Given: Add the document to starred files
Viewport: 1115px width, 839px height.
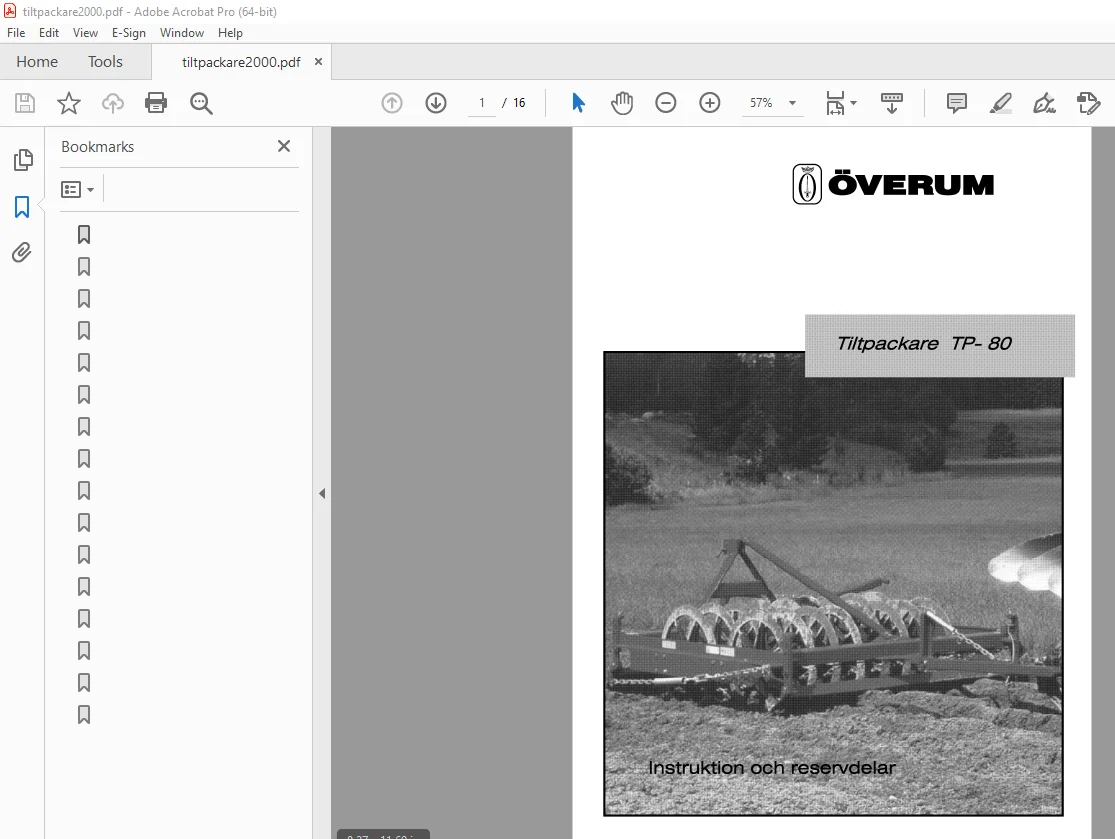Looking at the screenshot, I should pyautogui.click(x=69, y=103).
